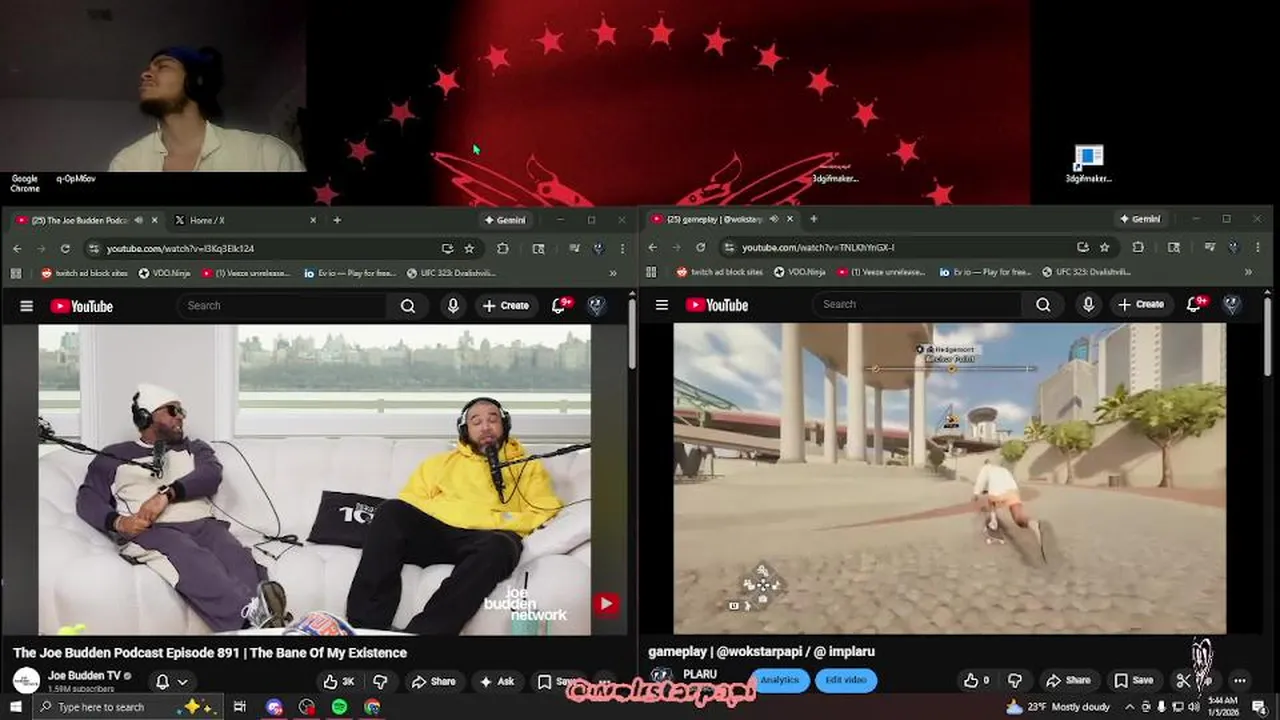Go back in the left Chrome window
The image size is (1280, 720).
coord(17,248)
